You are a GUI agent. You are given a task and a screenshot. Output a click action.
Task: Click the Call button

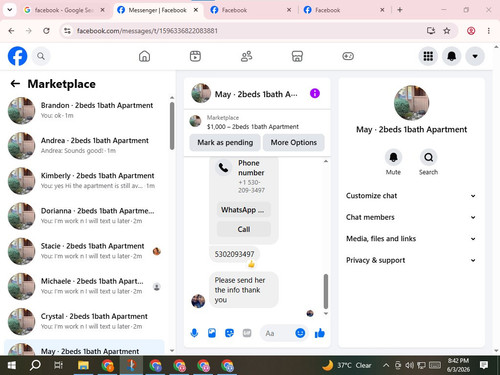coord(244,229)
